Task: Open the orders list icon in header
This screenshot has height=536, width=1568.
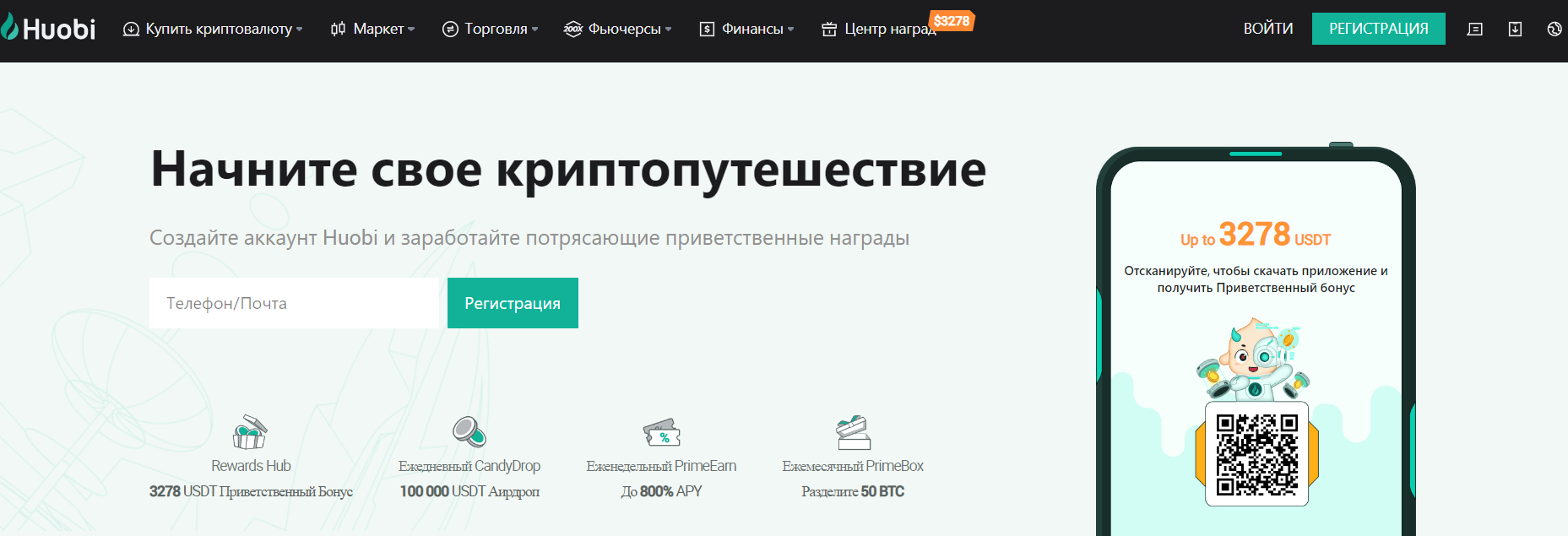Action: pyautogui.click(x=1475, y=30)
